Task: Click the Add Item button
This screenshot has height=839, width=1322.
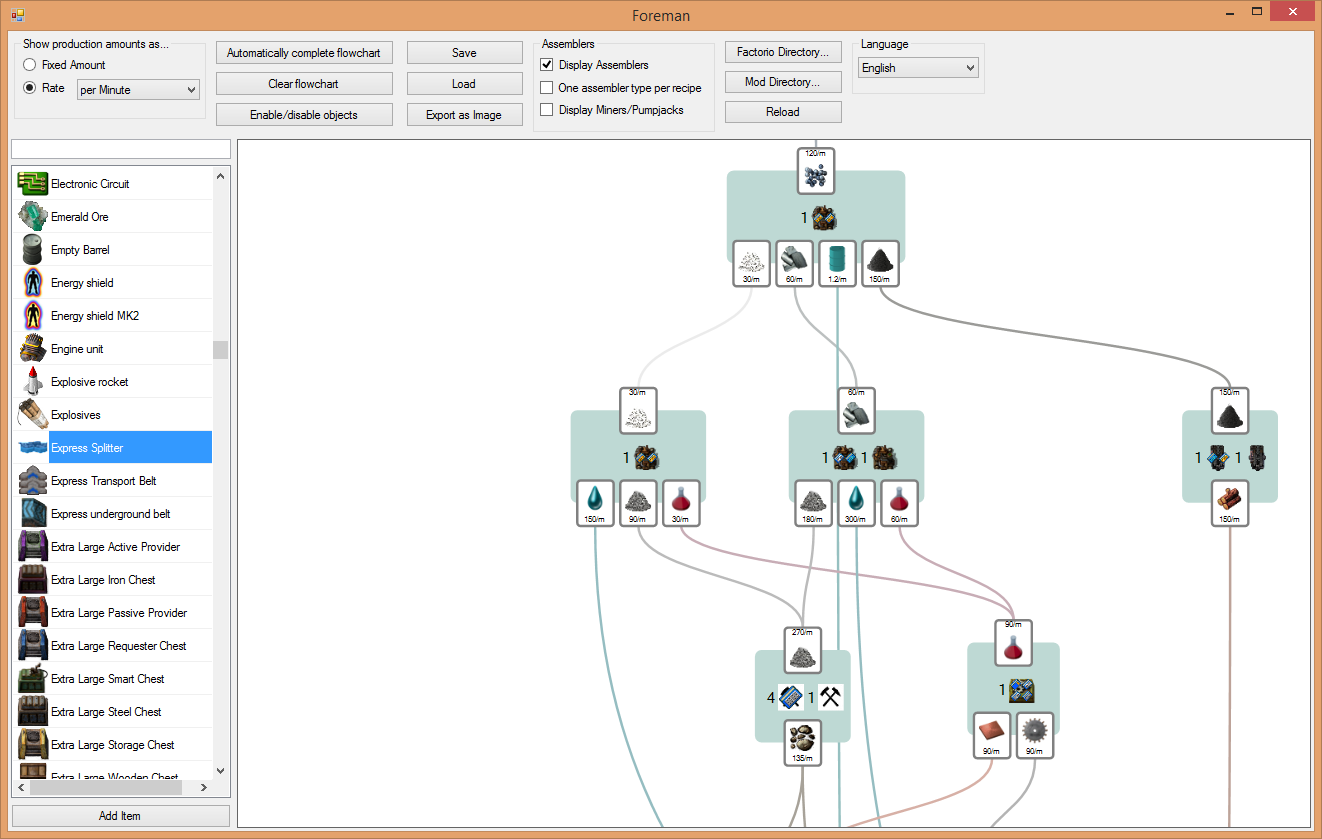Action: click(x=120, y=816)
